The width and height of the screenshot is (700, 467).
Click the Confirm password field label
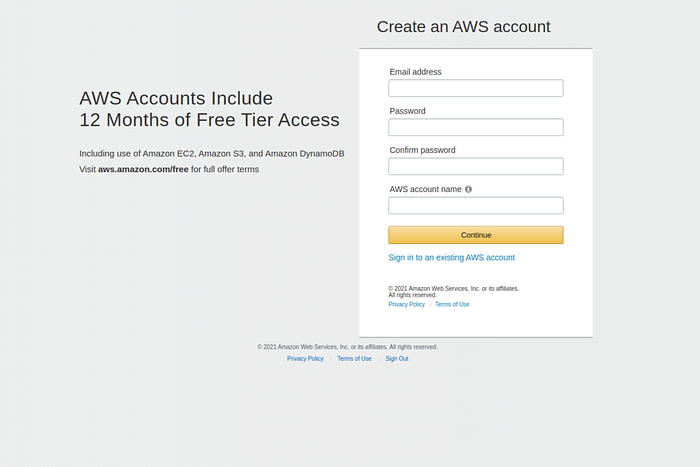(422, 150)
